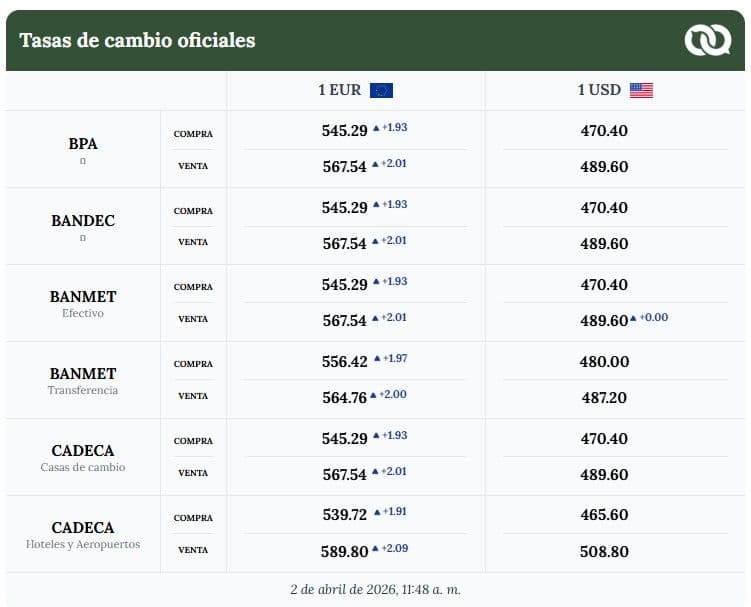Click the European Union flag icon
The width and height of the screenshot is (751, 607).
click(x=381, y=90)
